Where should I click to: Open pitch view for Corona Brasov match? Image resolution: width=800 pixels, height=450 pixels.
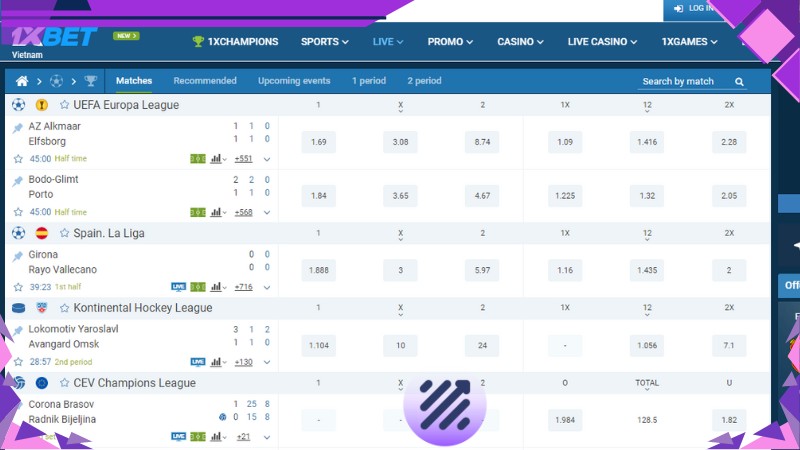tap(198, 437)
